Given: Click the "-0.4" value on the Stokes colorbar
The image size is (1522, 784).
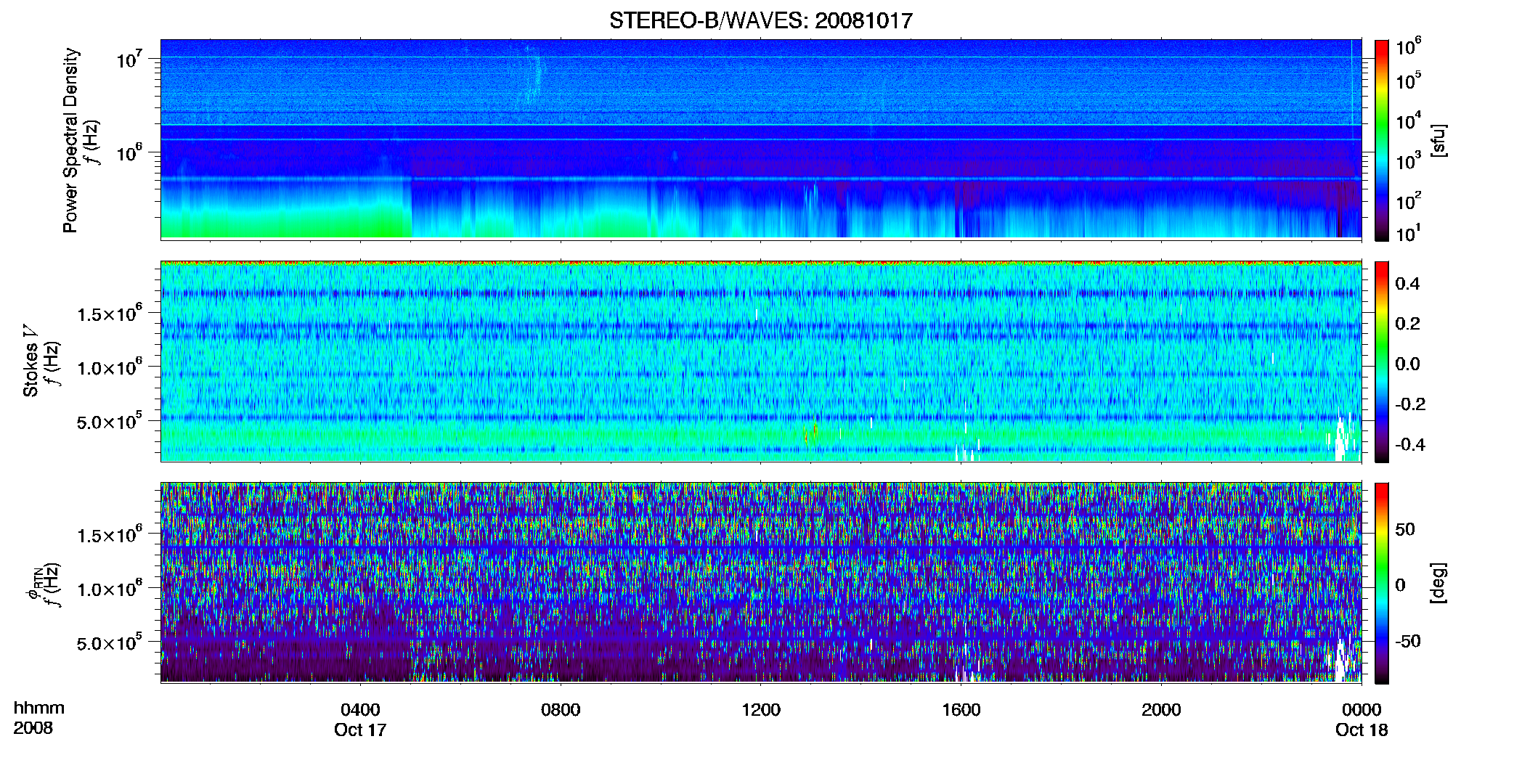Looking at the screenshot, I should click(1410, 444).
